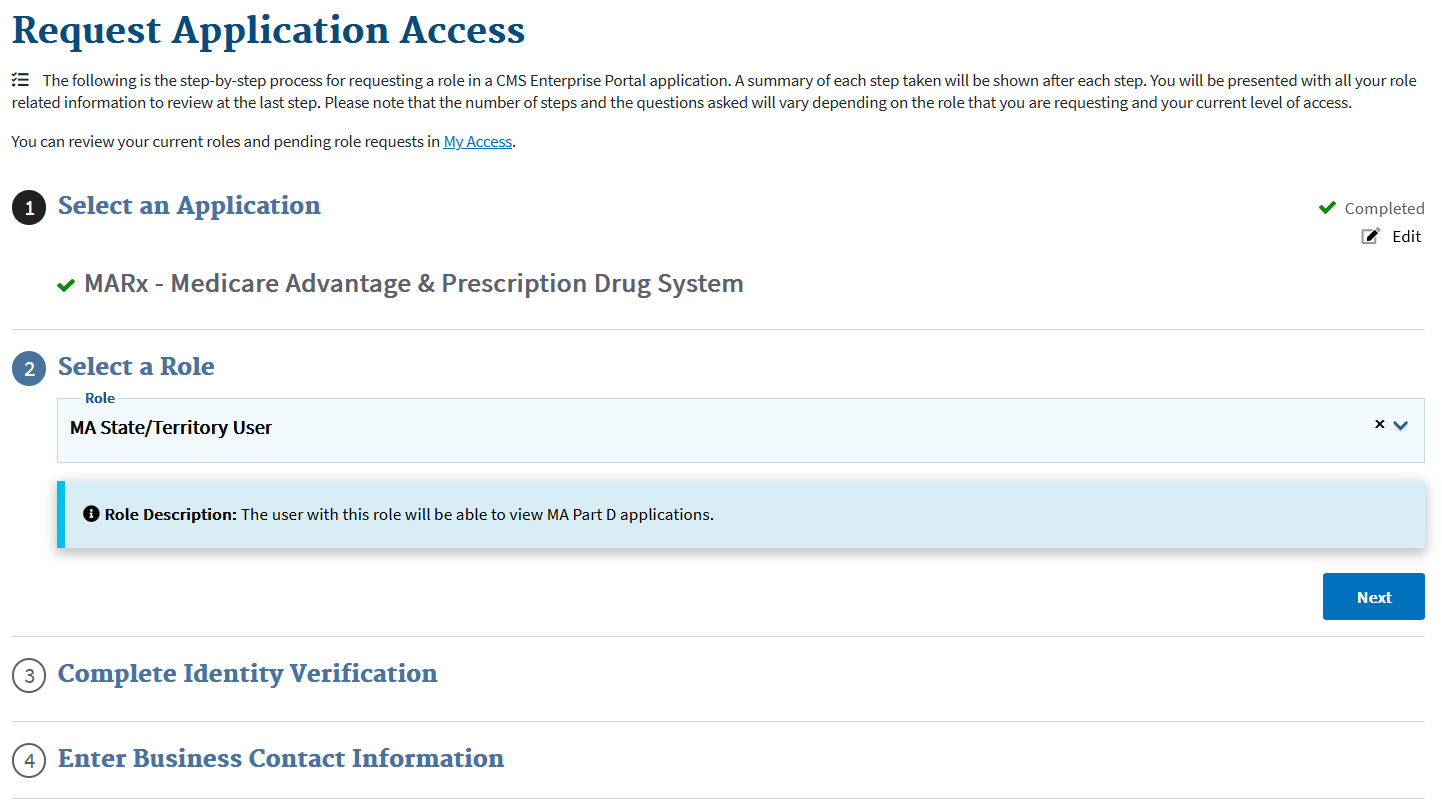Click the checklist icon beside intro text
This screenshot has height=810, width=1442.
pos(20,80)
